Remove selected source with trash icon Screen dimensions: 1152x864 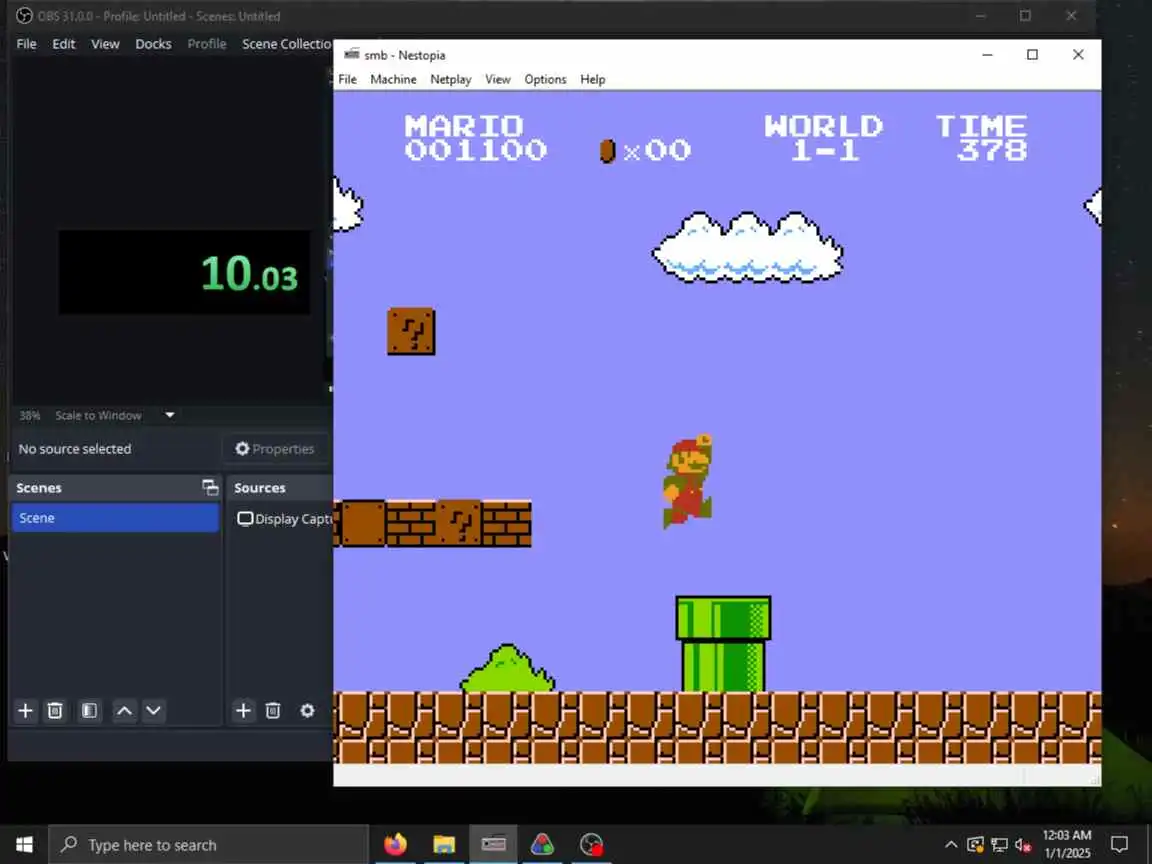point(273,710)
